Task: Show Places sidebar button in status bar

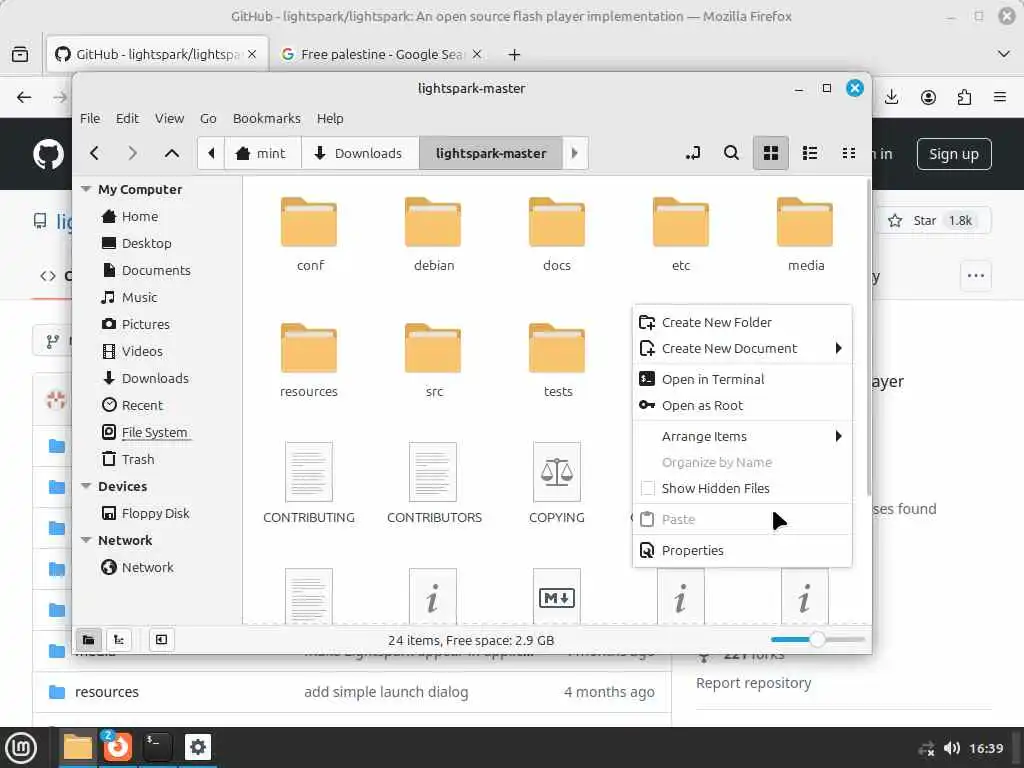Action: point(89,639)
